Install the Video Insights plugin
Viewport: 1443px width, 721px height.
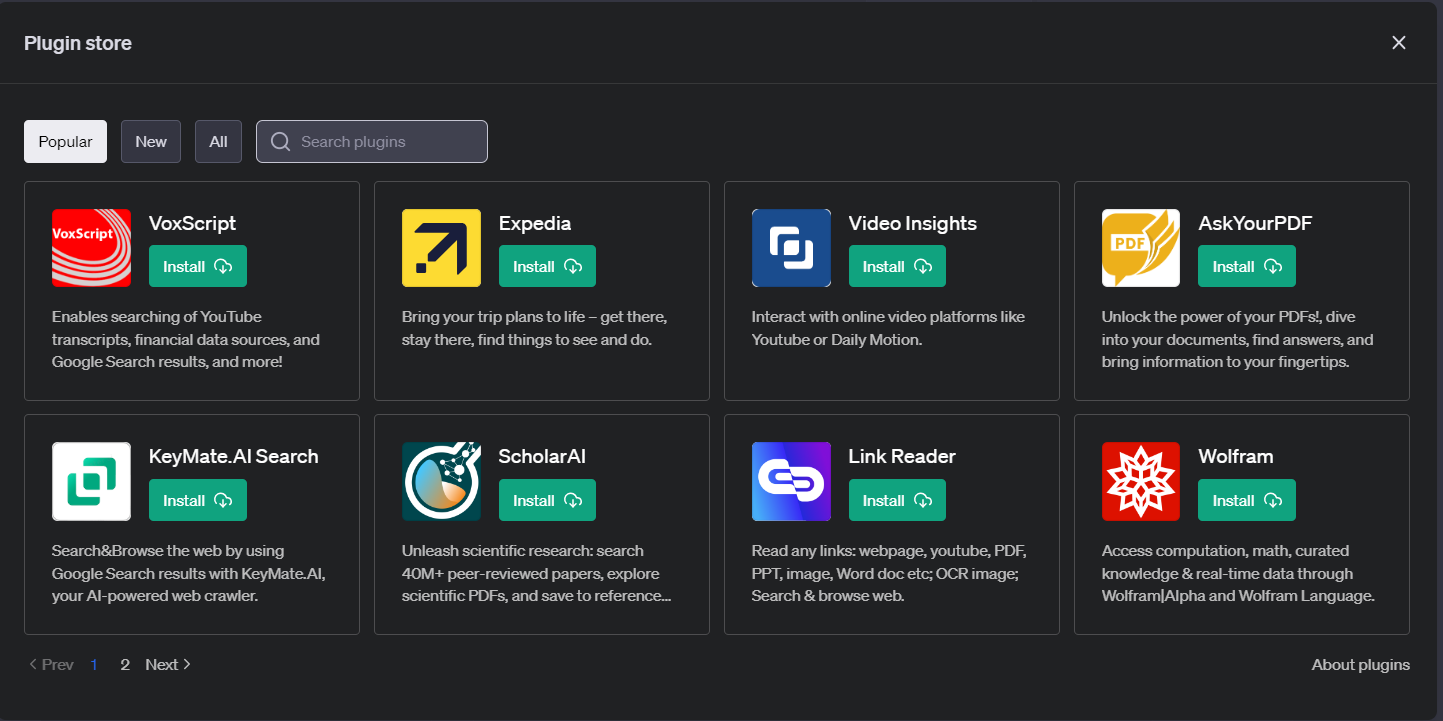pyautogui.click(x=897, y=266)
